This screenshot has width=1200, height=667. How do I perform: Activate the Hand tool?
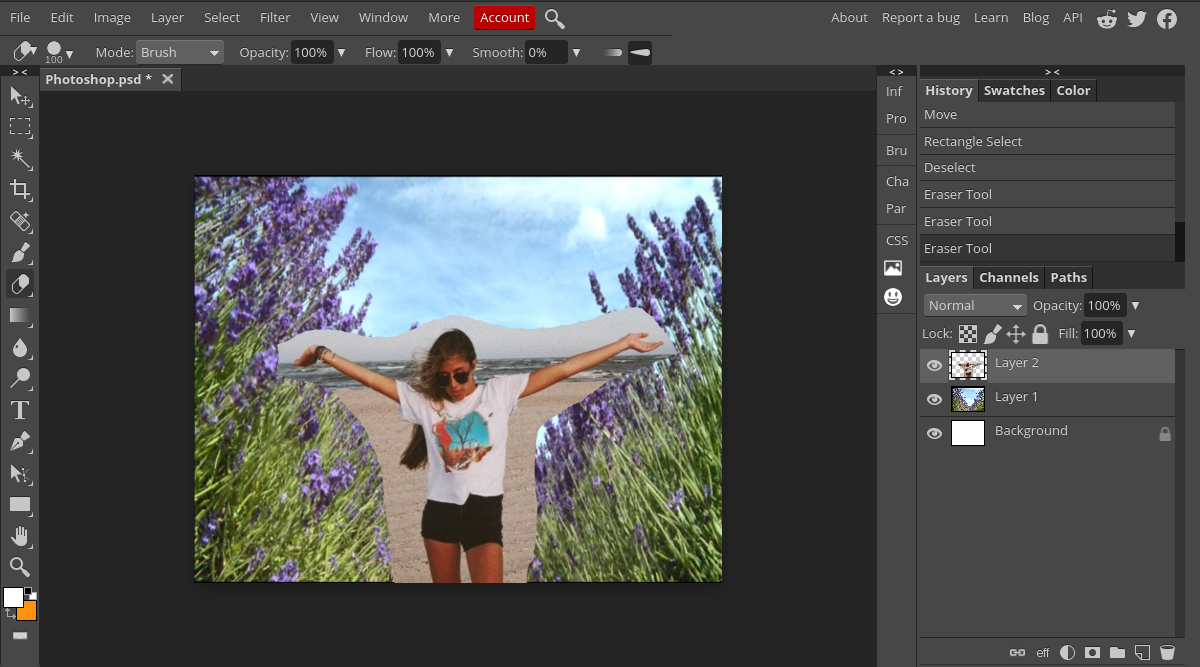20,536
